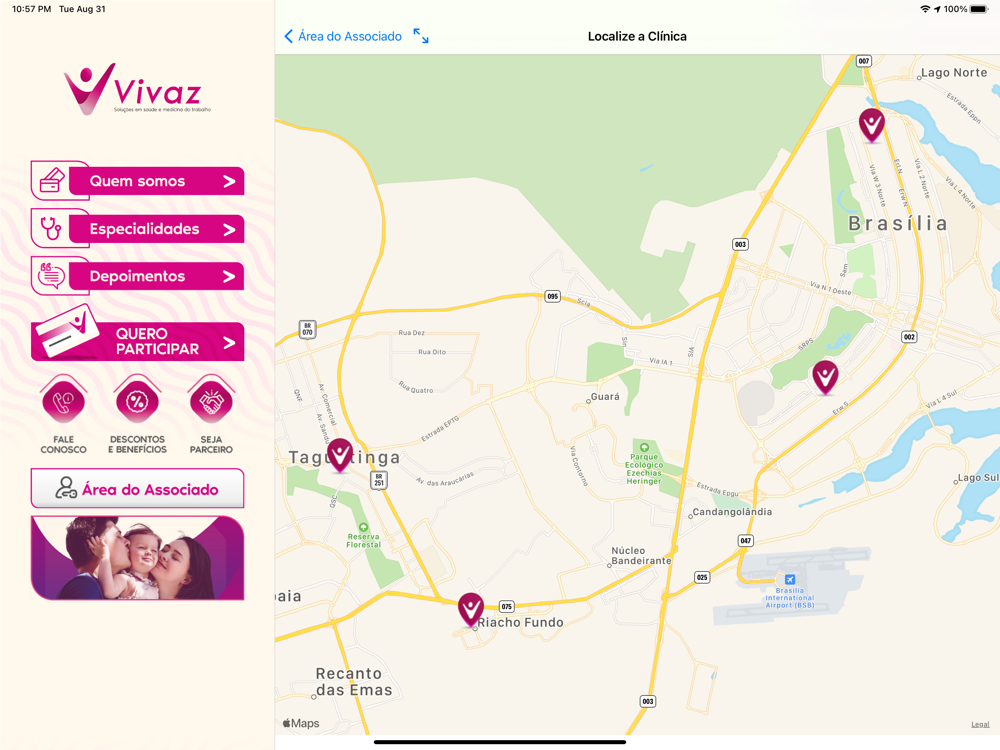Select the clinic pin near Taguatinga
1000x750 pixels.
(x=340, y=455)
